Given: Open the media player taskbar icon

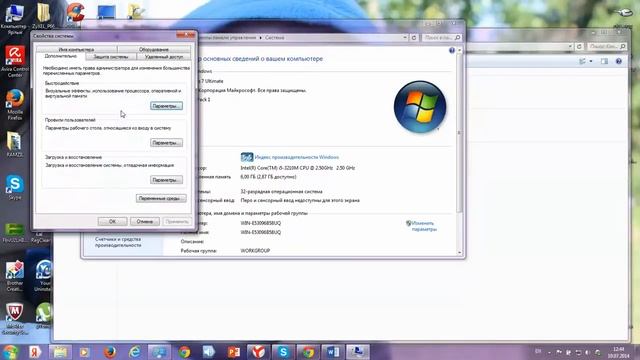Looking at the screenshot, I should click(84, 352).
